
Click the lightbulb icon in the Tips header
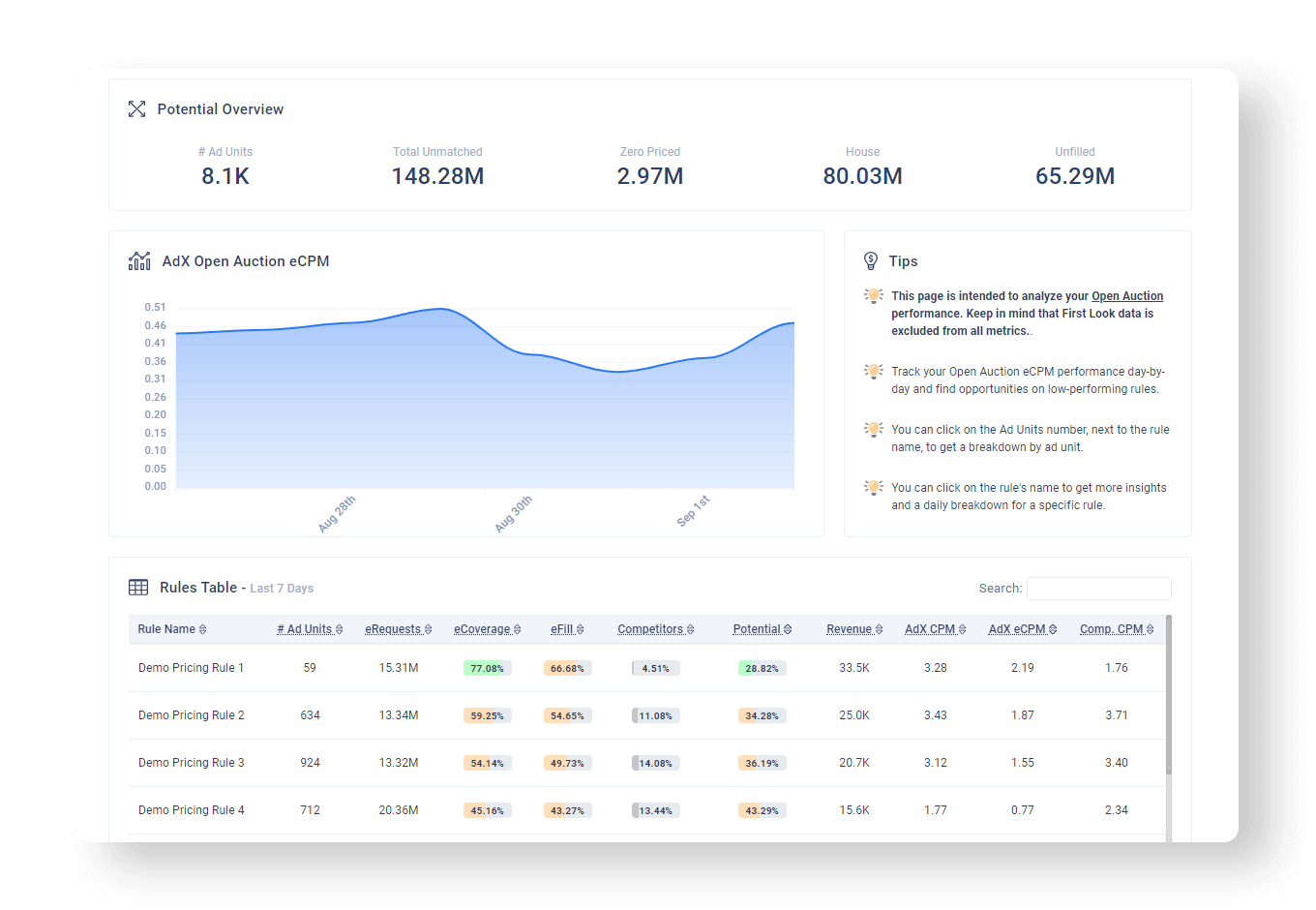tap(872, 259)
